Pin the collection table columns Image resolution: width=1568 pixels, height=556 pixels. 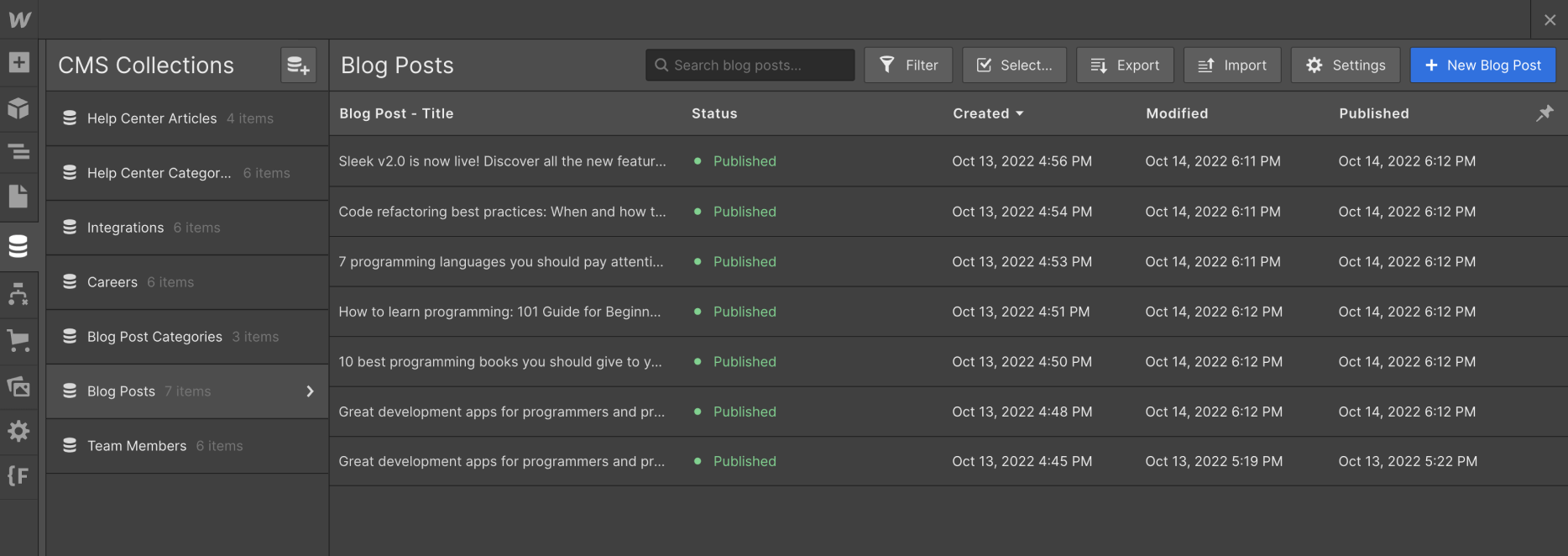[x=1544, y=113]
